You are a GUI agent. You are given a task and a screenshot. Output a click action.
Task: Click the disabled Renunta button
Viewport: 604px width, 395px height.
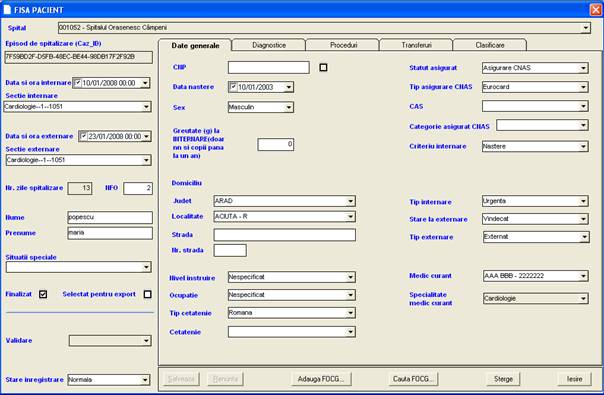click(225, 379)
